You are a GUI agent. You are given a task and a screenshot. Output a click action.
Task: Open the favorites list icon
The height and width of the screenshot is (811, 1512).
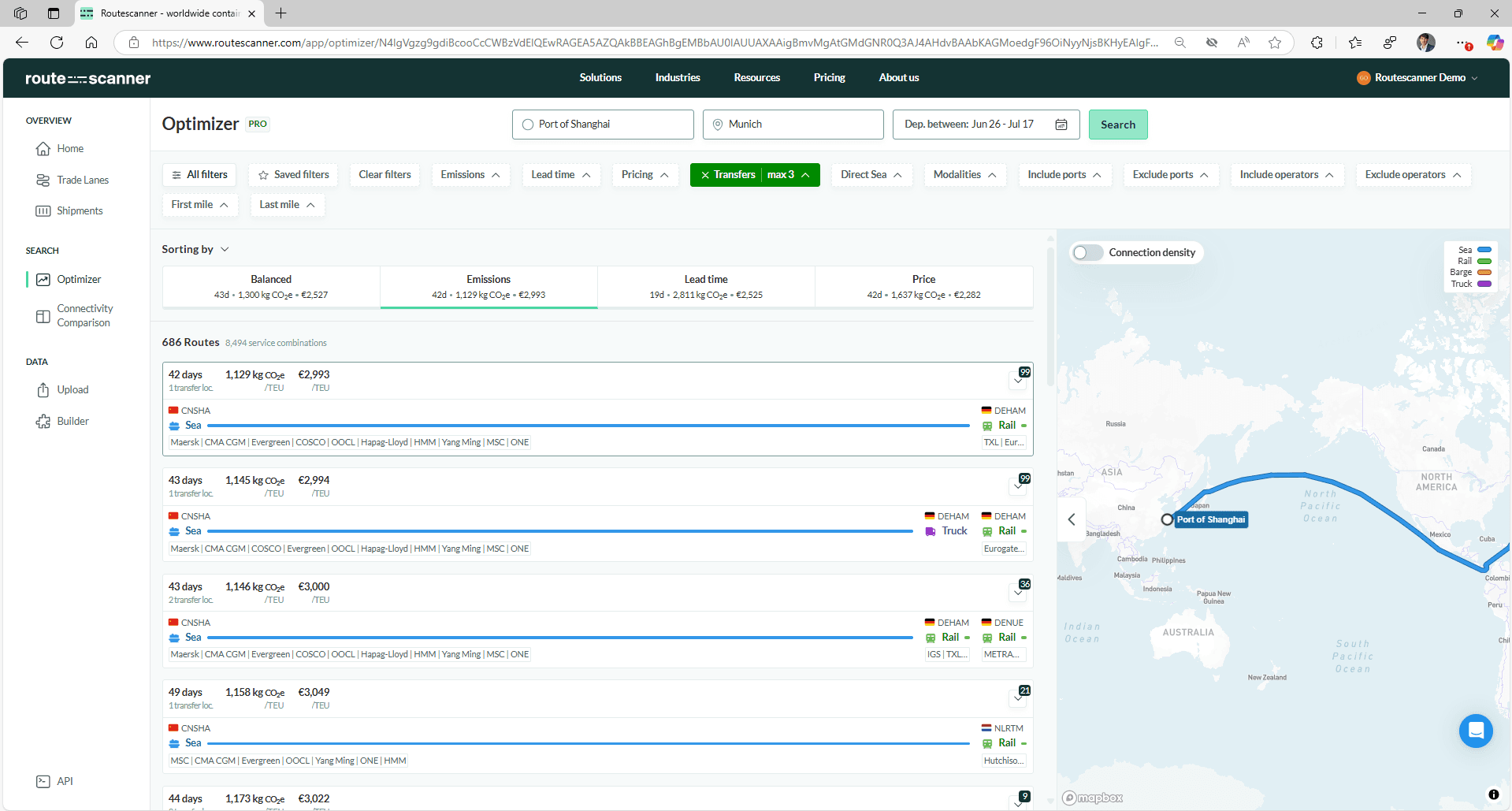pyautogui.click(x=1354, y=43)
